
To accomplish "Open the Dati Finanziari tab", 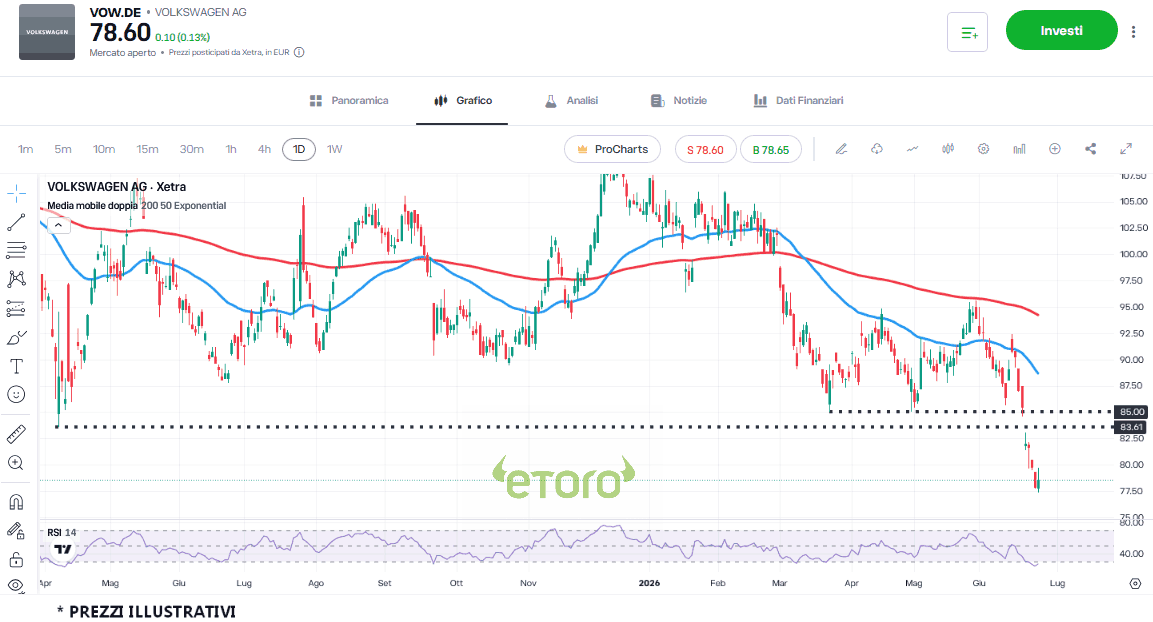I will (x=799, y=101).
